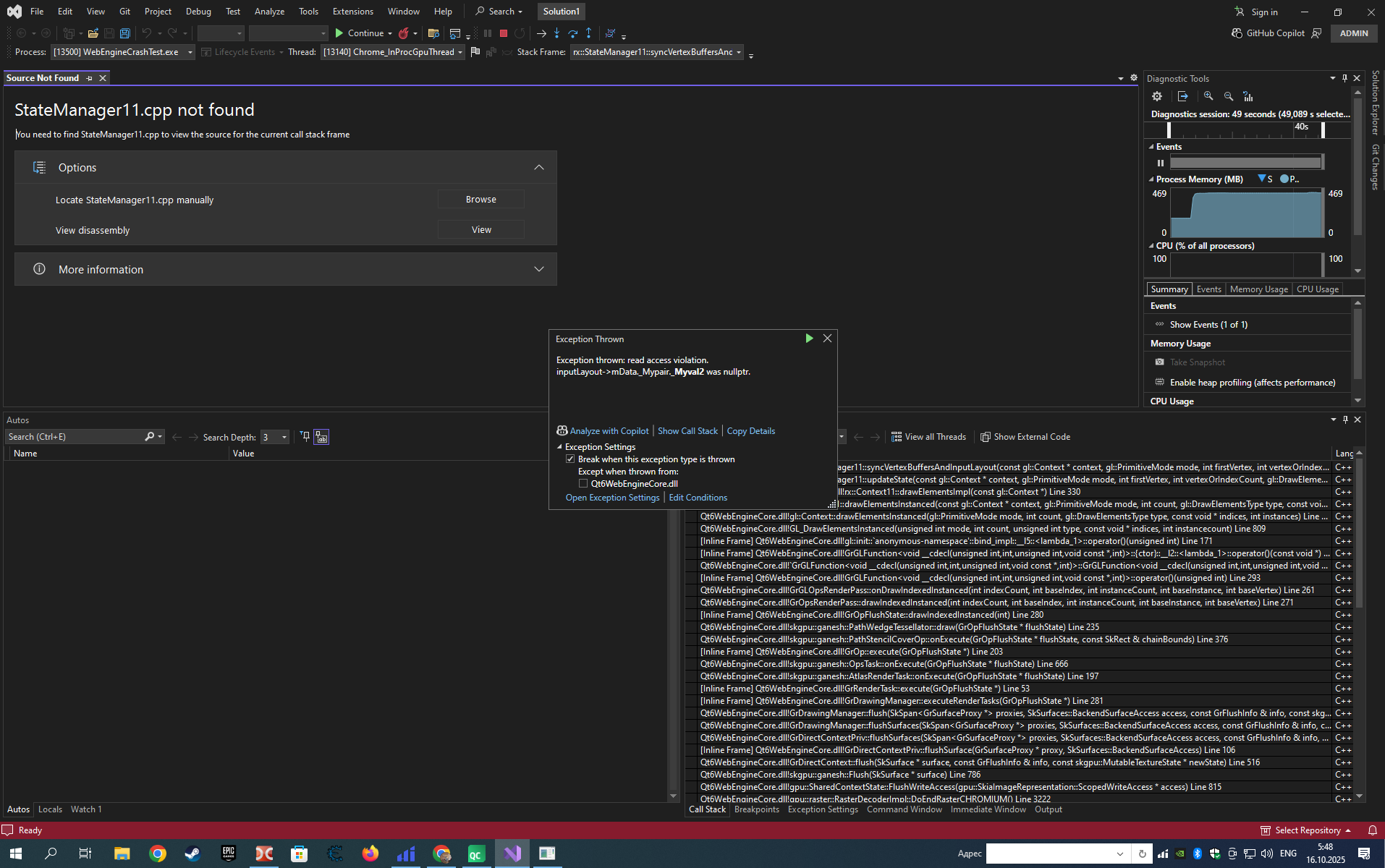Click Browse to locate StateManager11.cpp
This screenshot has height=868, width=1385.
[480, 200]
